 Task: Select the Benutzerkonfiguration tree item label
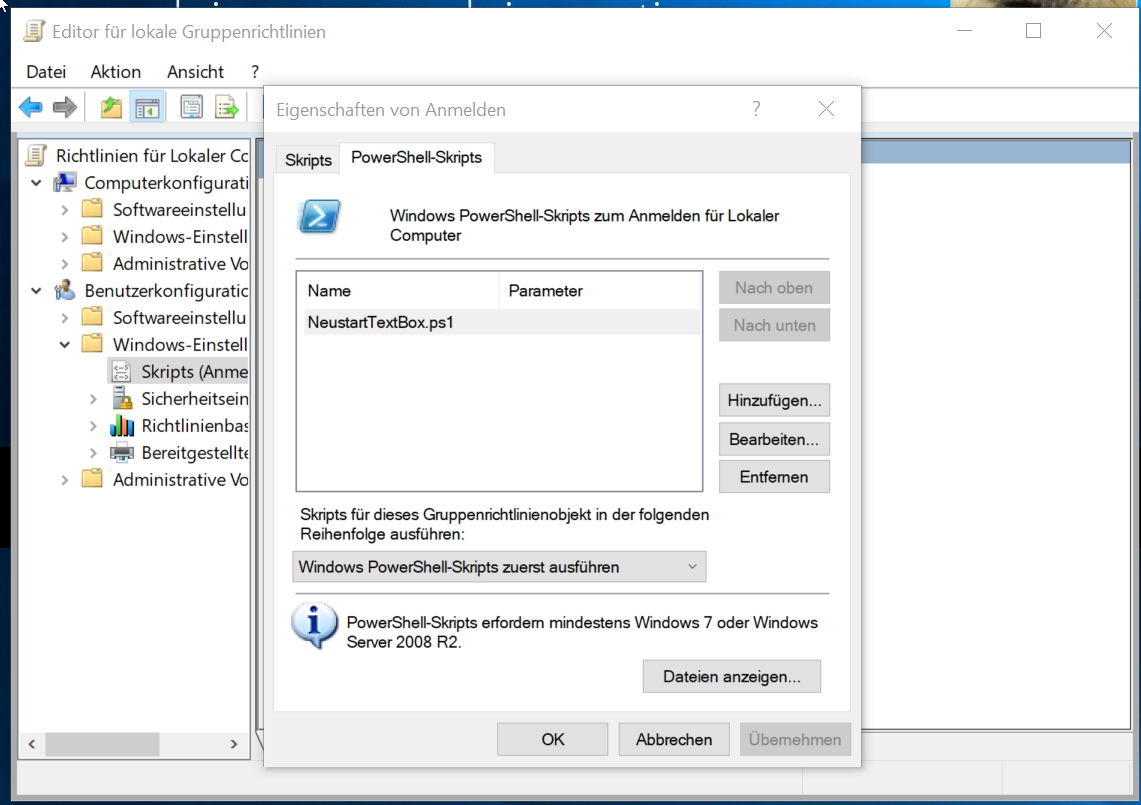pyautogui.click(x=166, y=290)
